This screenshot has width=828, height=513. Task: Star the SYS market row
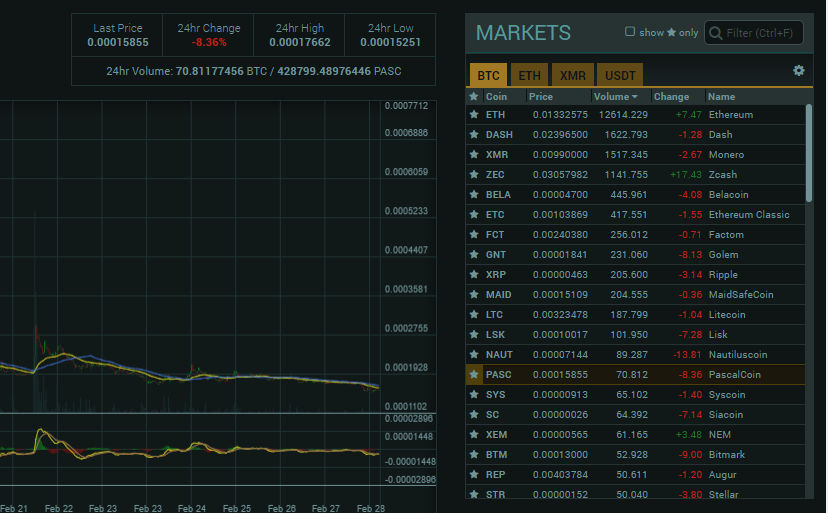(x=474, y=395)
